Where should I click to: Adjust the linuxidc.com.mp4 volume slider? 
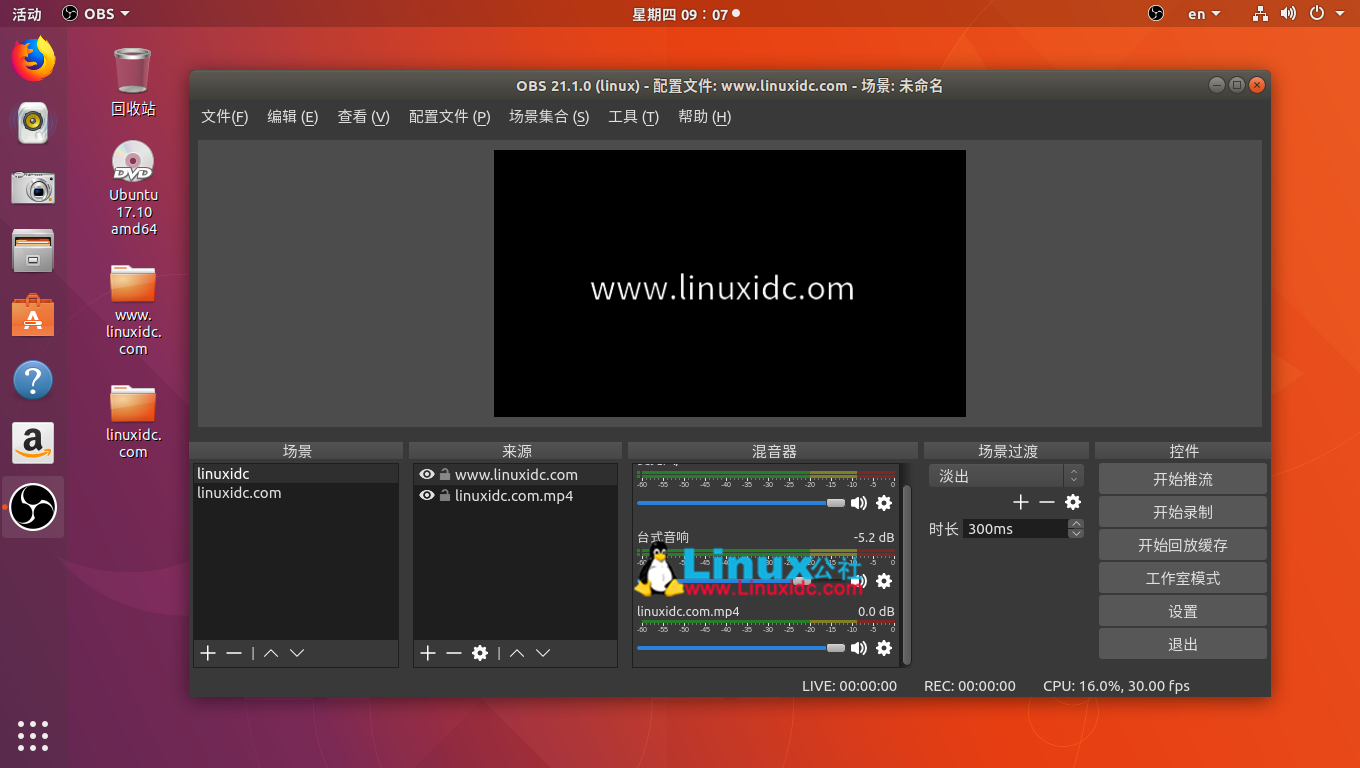click(741, 648)
